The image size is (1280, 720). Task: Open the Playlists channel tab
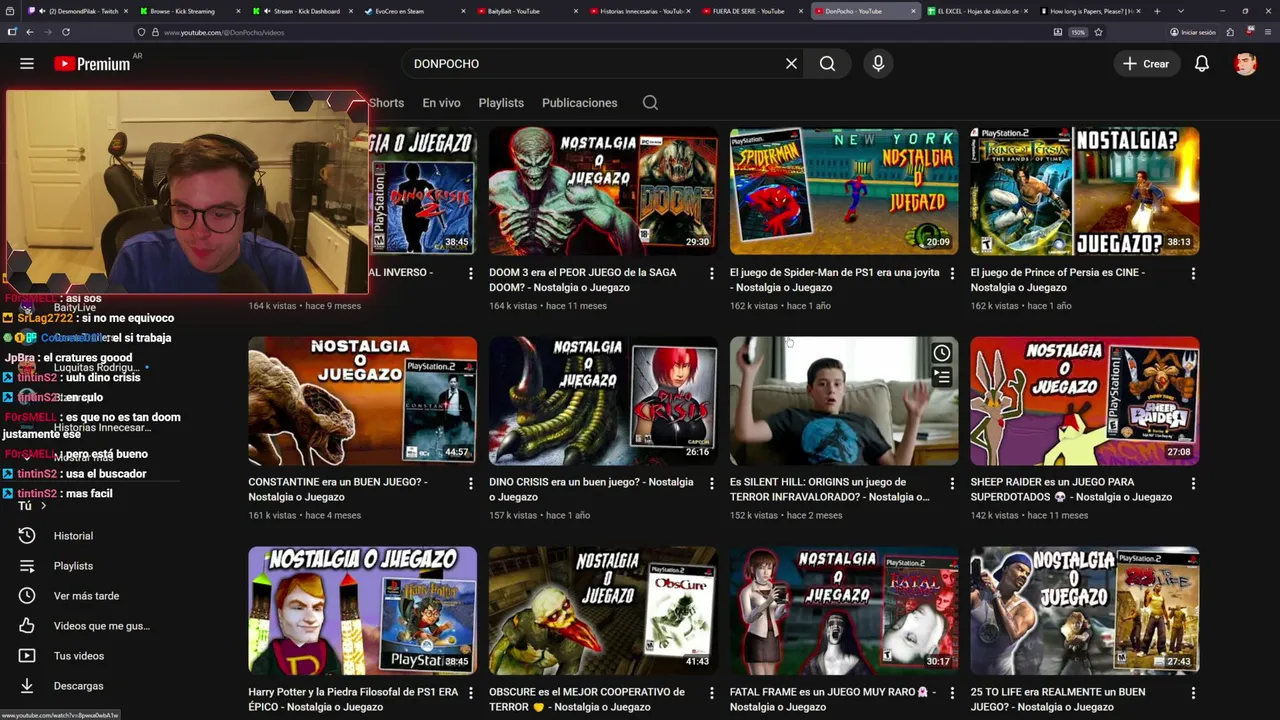[501, 103]
